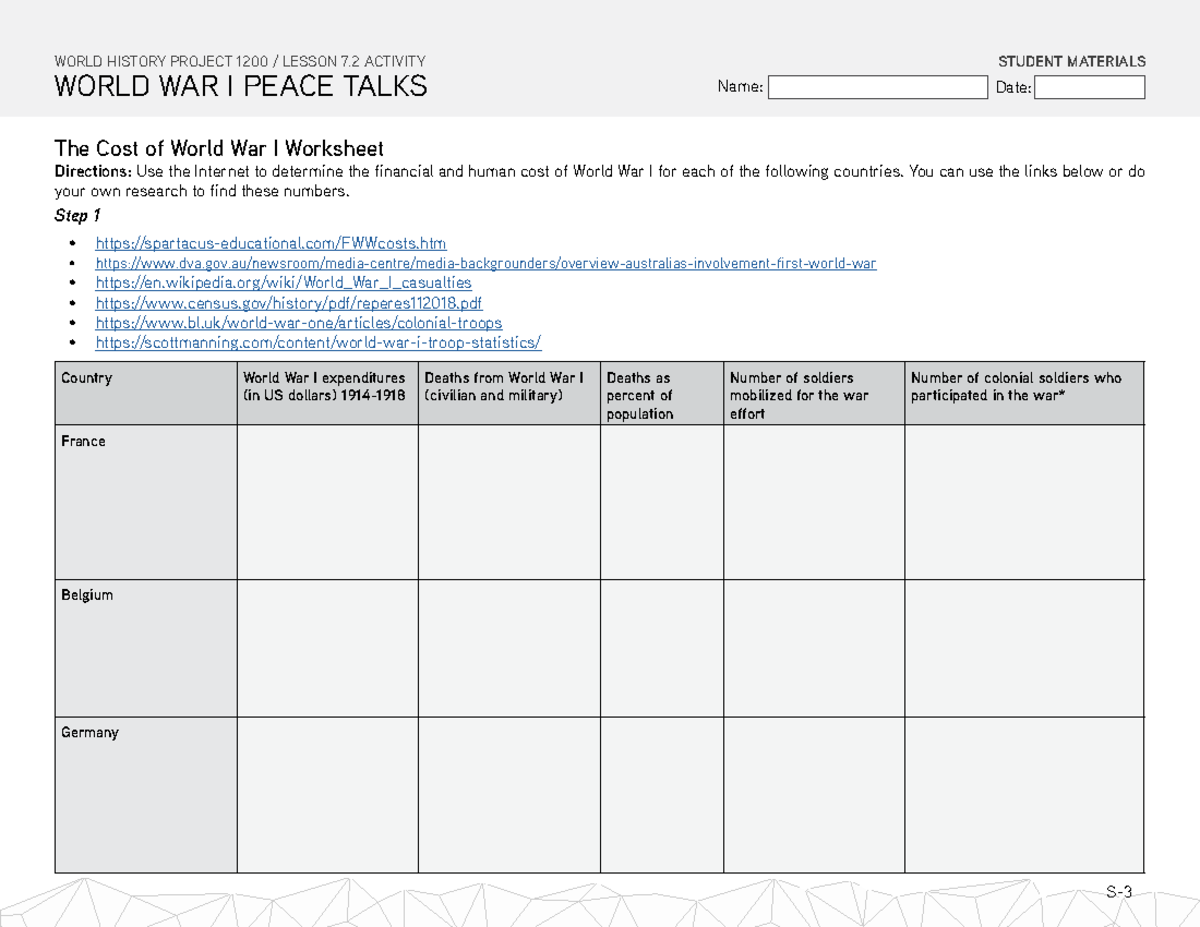Select Belgium's deaths as percent of population cell
Image resolution: width=1200 pixels, height=927 pixels.
(x=660, y=647)
